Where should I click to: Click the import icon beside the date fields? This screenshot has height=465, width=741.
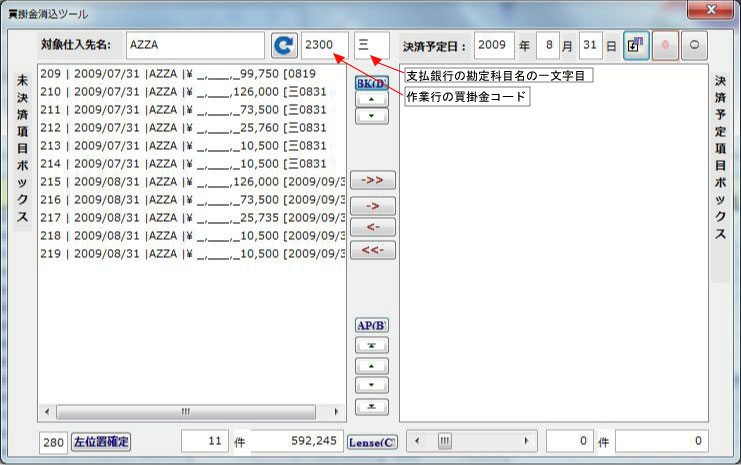click(x=636, y=45)
